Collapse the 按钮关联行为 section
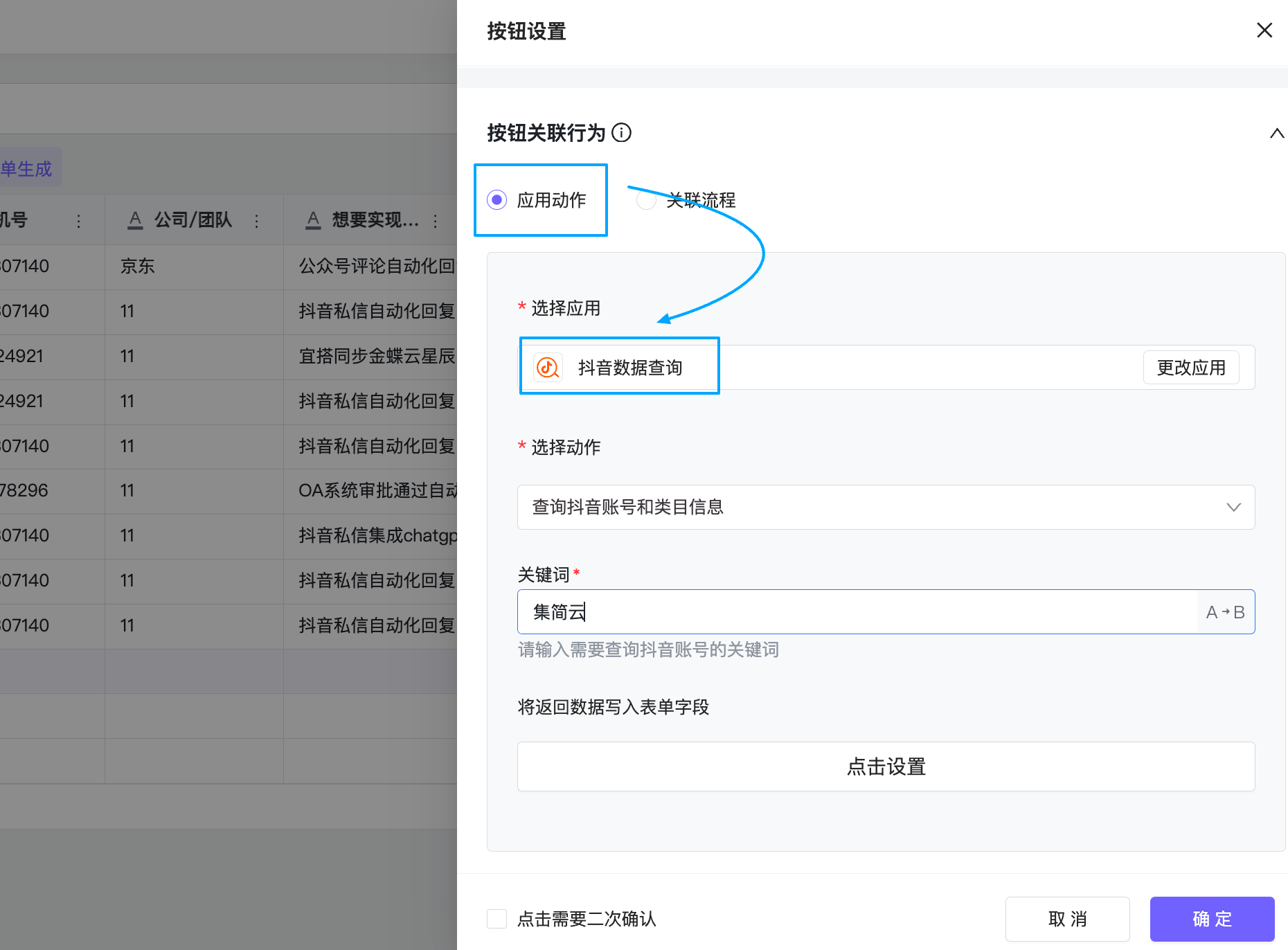The width and height of the screenshot is (1288, 950). coord(1276,133)
